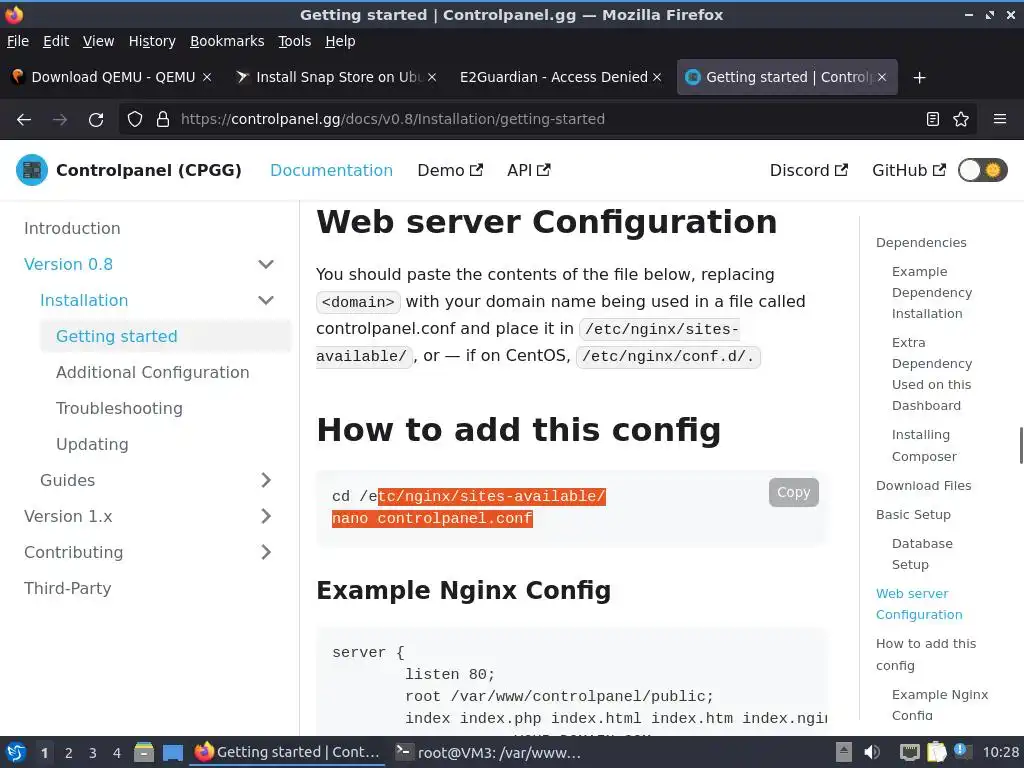Switch to the root@VM3 terminal window
Image resolution: width=1024 pixels, height=768 pixels.
pos(488,752)
